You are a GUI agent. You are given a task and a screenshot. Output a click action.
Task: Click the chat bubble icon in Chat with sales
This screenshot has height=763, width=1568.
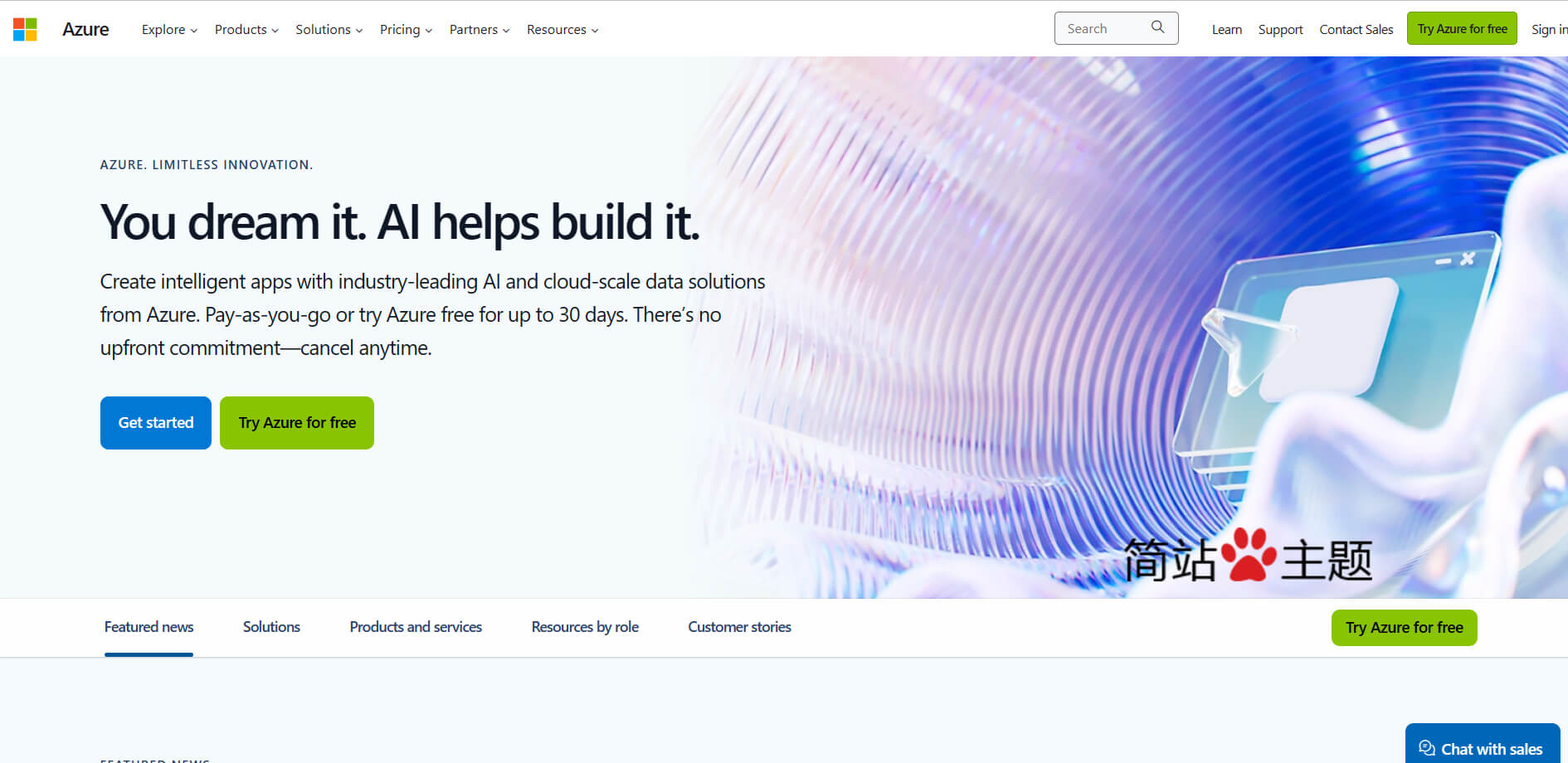[1426, 748]
